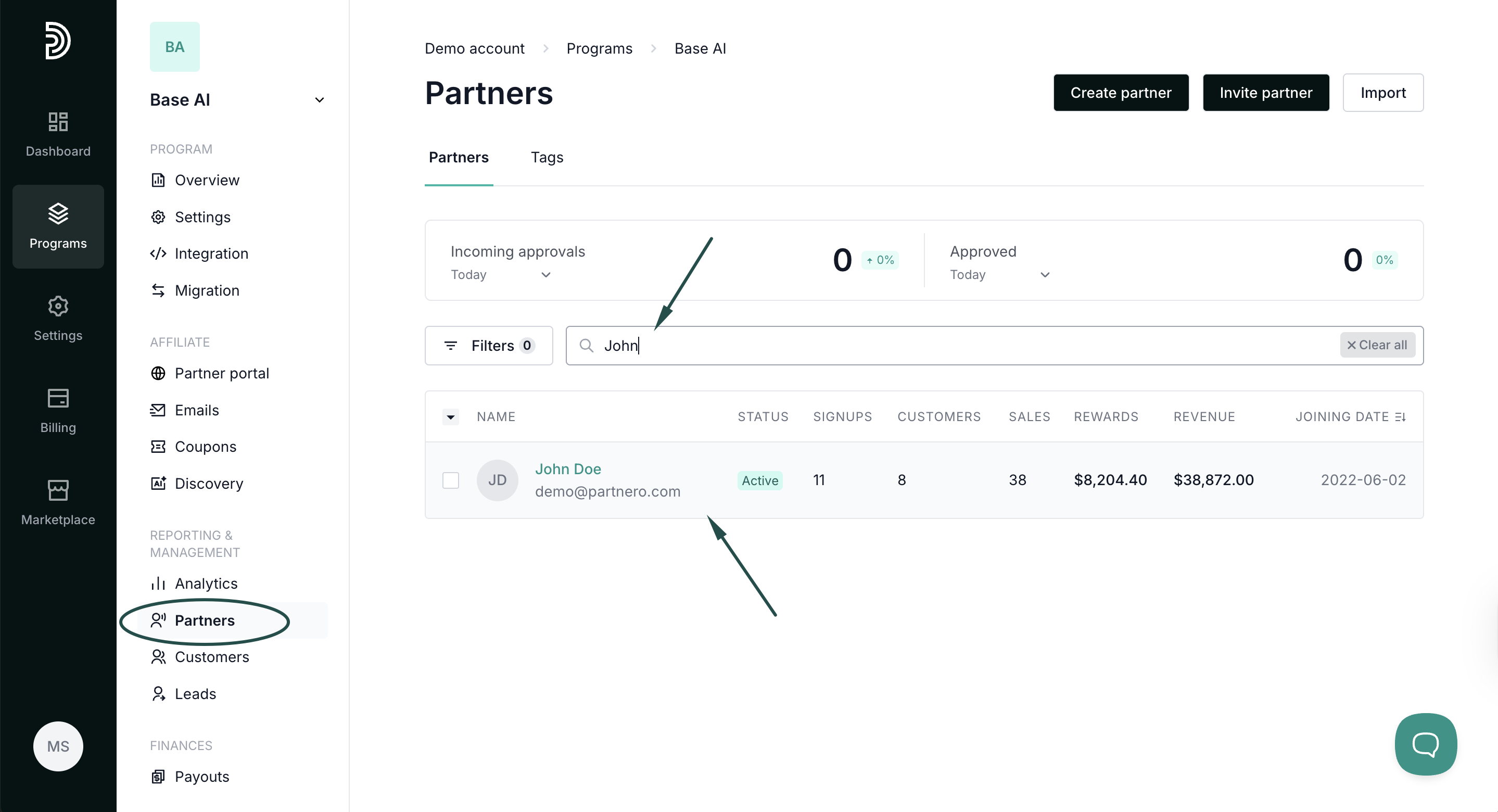This screenshot has width=1498, height=812.
Task: Open the live chat bubble widget
Action: pos(1425,744)
